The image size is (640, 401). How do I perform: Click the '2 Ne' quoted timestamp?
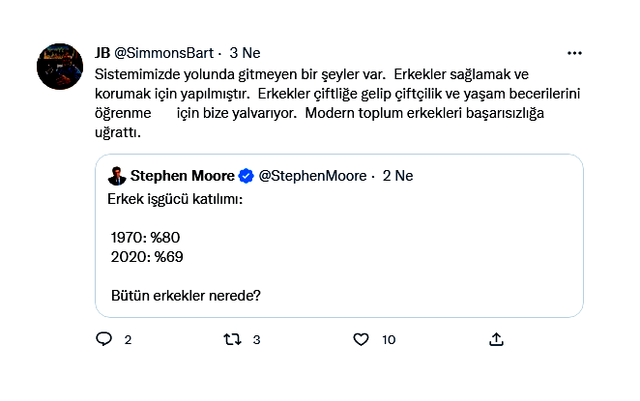click(x=398, y=176)
